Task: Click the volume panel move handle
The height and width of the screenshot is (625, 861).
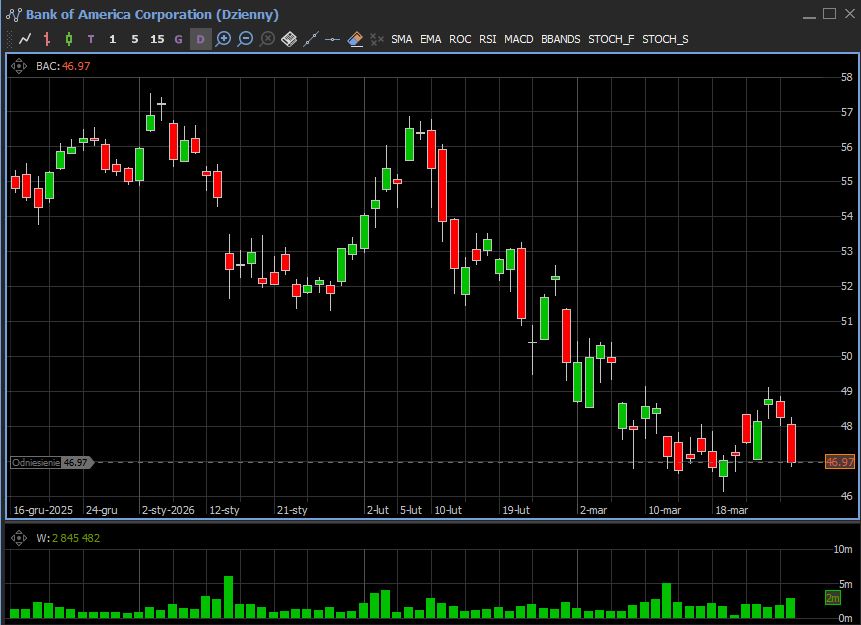Action: point(19,538)
